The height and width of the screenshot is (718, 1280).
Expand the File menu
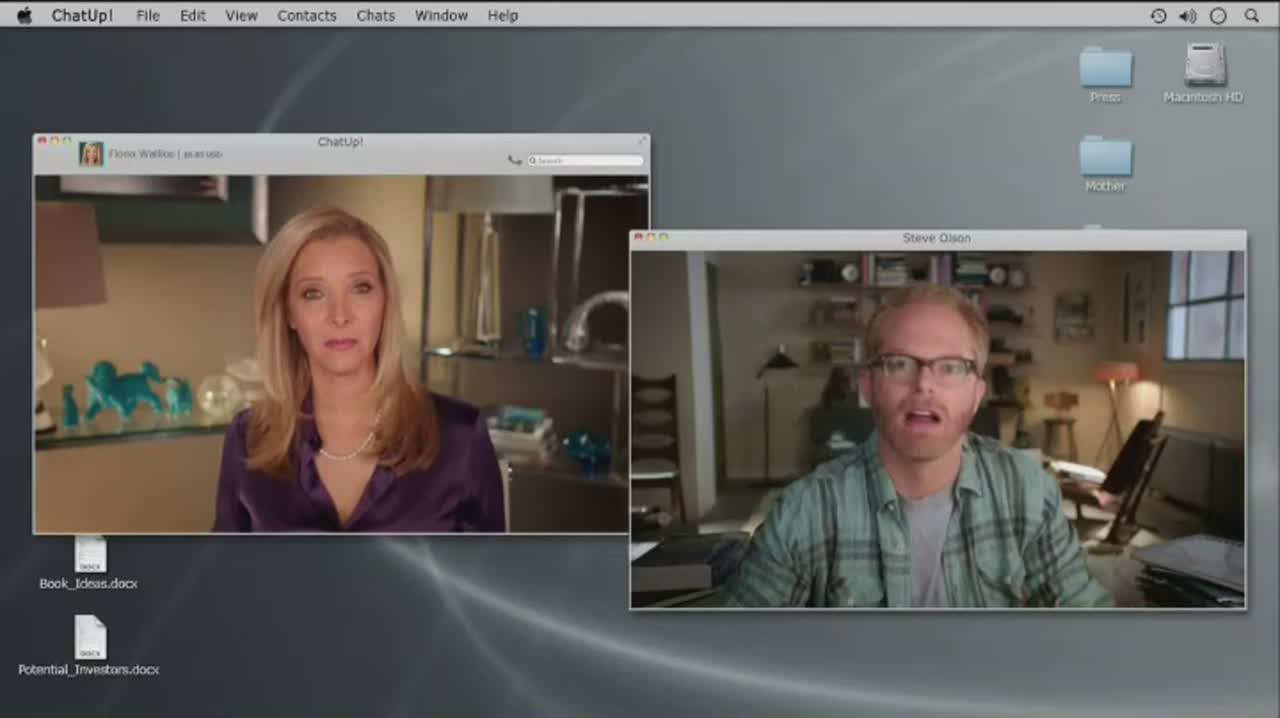click(x=148, y=16)
